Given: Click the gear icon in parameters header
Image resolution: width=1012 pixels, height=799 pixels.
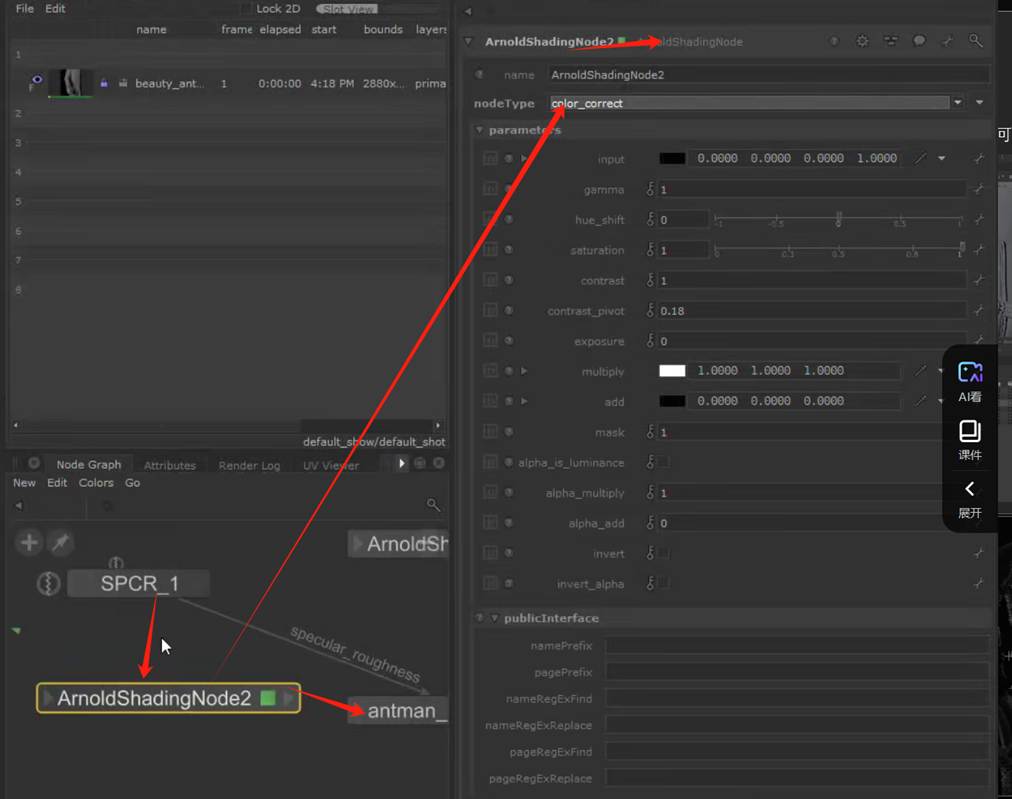Looking at the screenshot, I should point(862,42).
